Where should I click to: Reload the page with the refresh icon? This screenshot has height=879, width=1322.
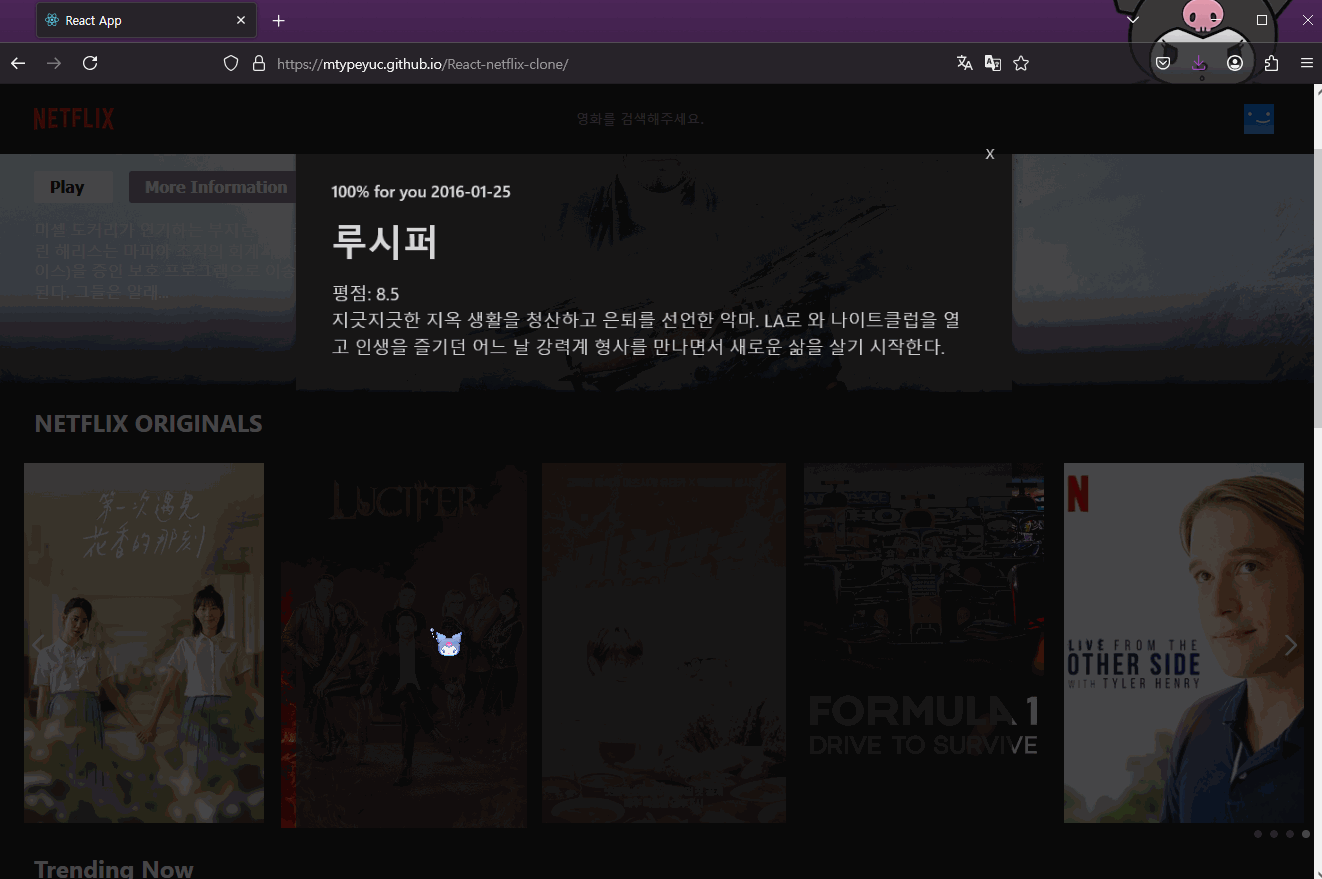[90, 63]
